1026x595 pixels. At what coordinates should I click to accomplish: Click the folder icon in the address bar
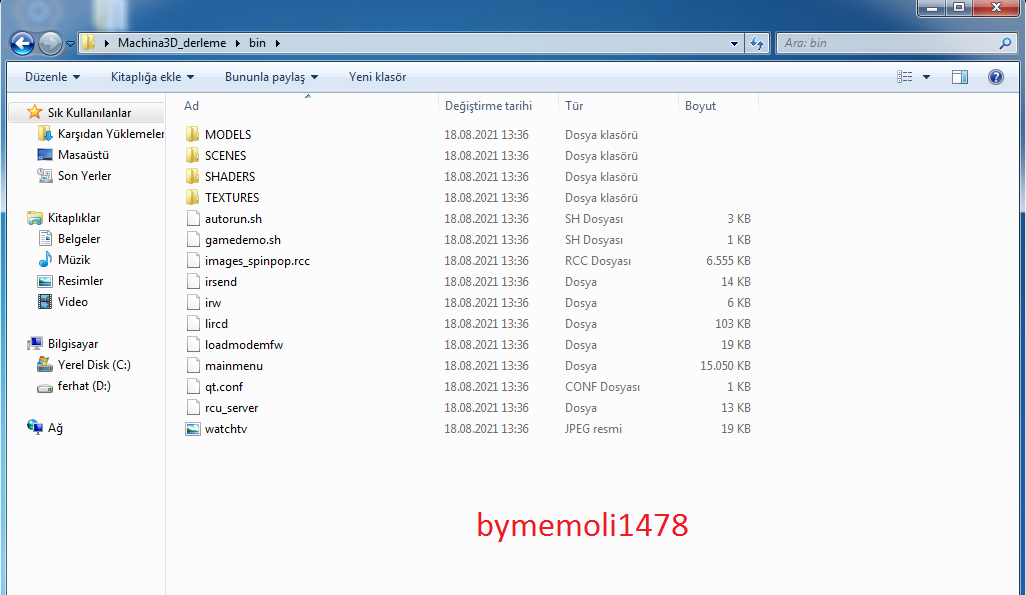[x=88, y=43]
